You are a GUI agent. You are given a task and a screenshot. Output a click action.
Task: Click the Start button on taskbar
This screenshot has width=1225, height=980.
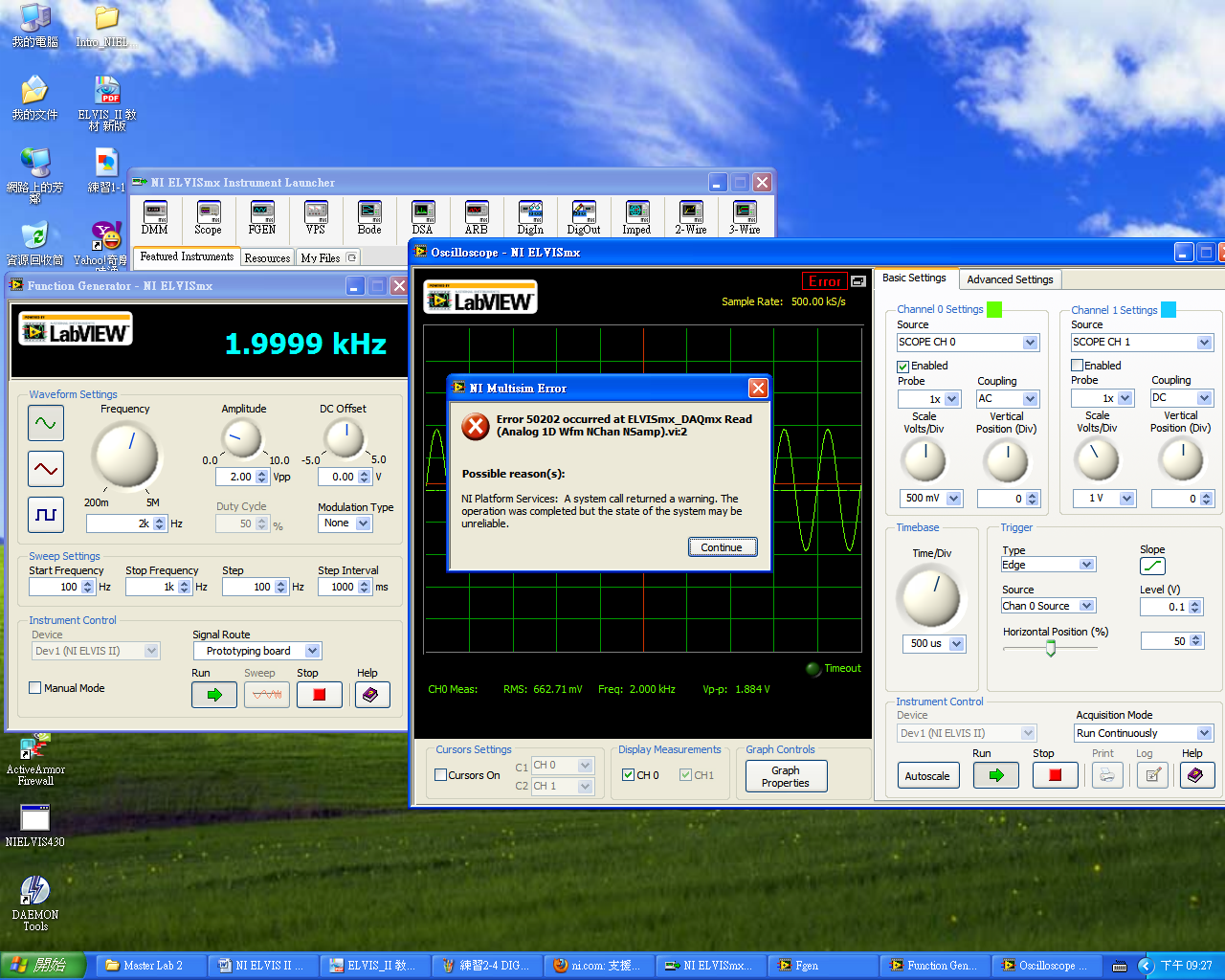pos(42,965)
